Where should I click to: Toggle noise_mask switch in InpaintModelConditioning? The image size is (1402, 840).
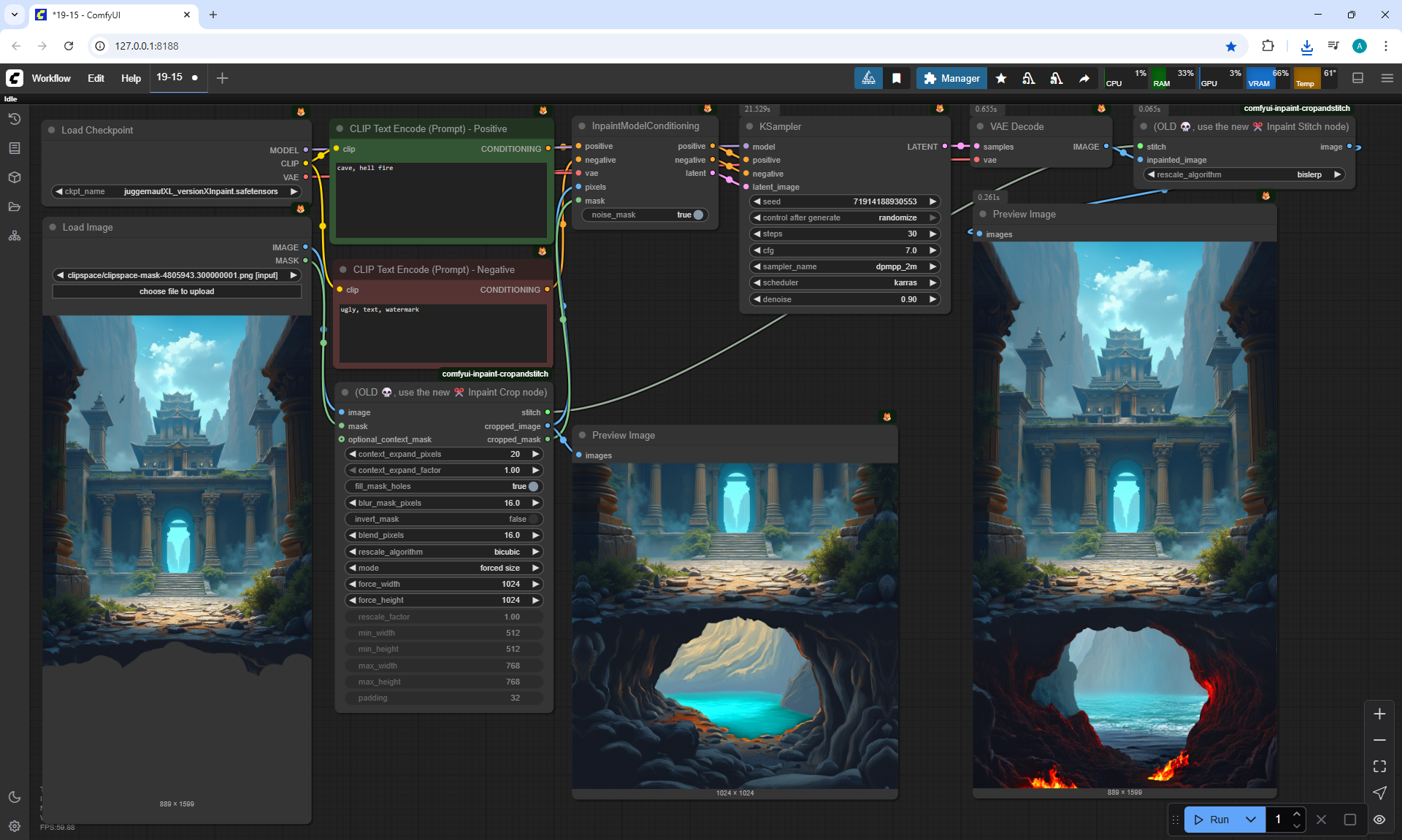point(697,215)
